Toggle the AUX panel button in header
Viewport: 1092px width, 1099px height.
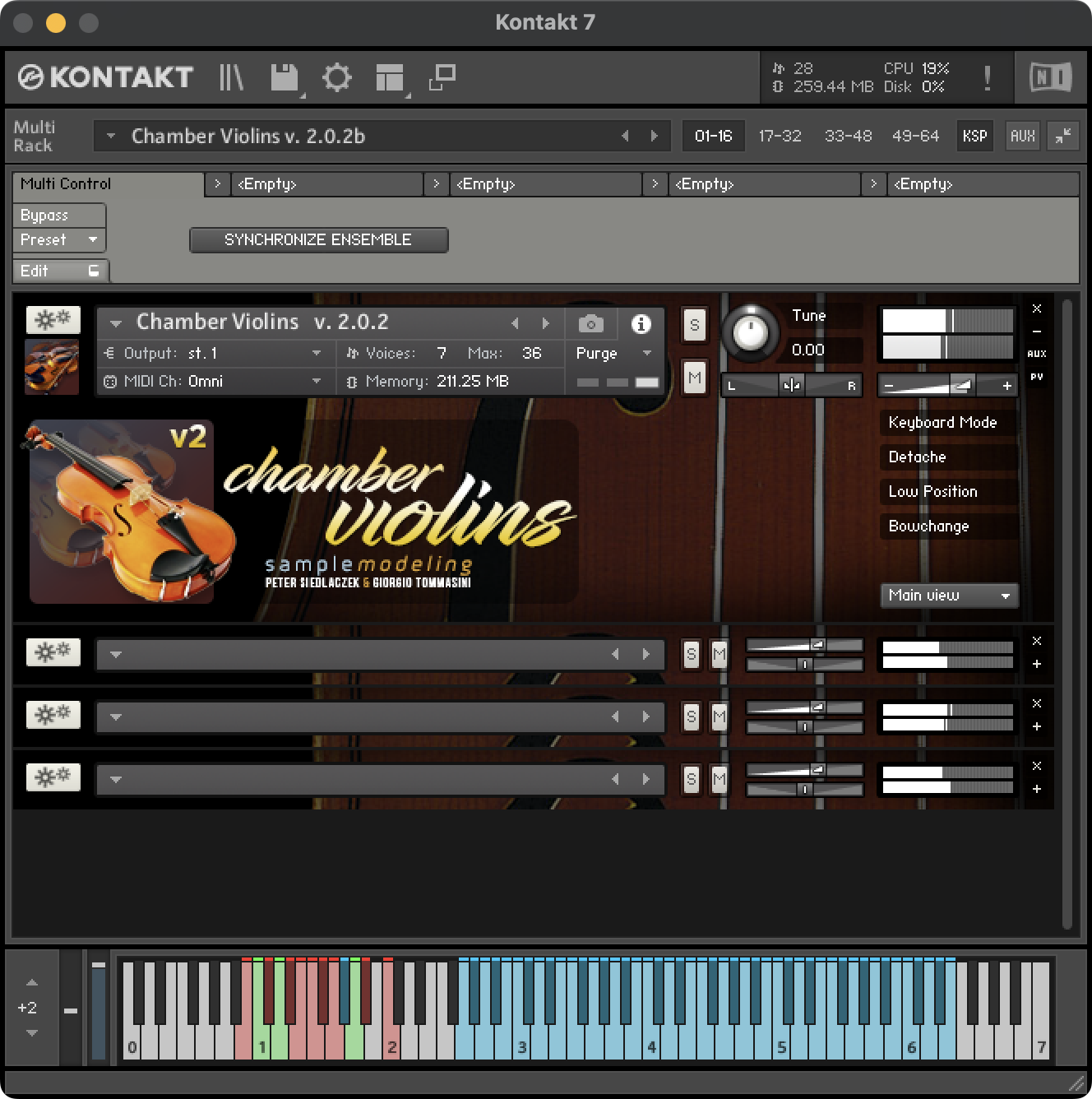coord(1022,136)
